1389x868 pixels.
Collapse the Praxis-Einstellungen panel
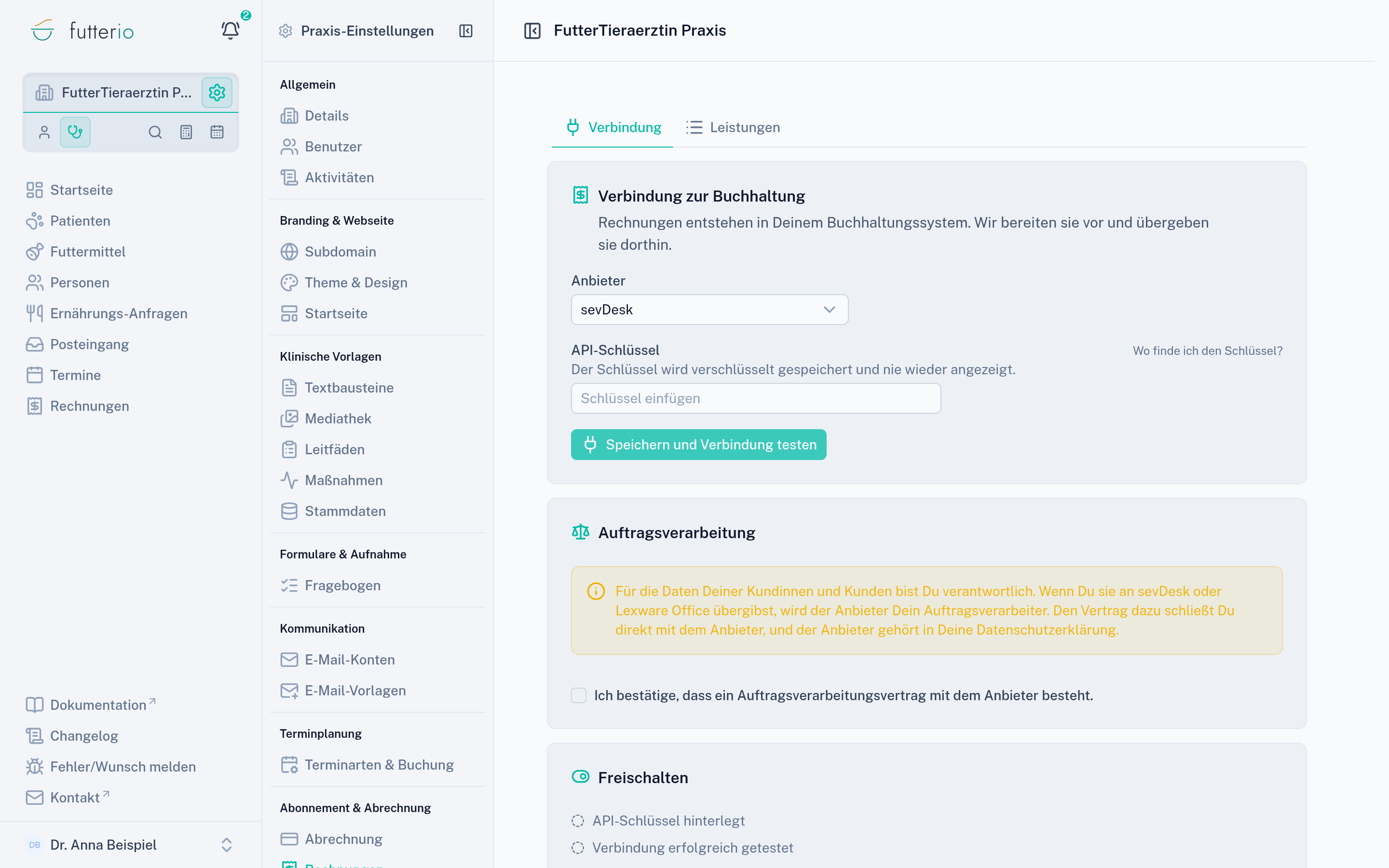[x=465, y=31]
